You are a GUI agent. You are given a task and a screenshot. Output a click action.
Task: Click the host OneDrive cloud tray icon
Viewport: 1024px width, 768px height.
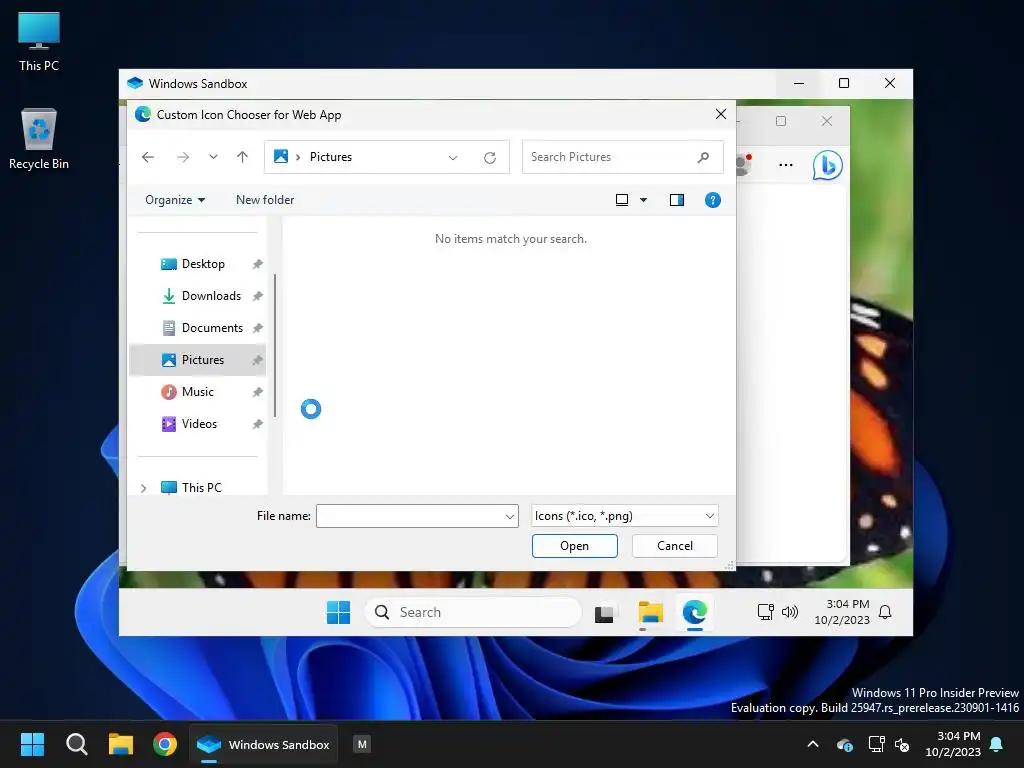844,744
